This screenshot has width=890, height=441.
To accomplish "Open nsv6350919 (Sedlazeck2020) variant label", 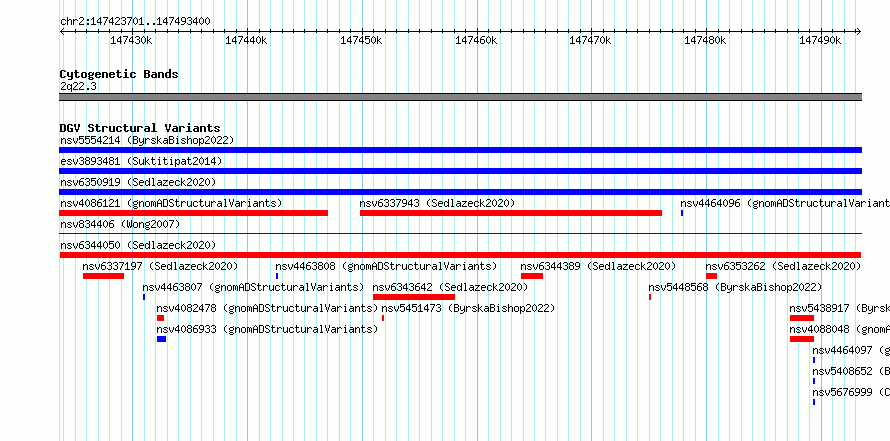I will [x=138, y=182].
